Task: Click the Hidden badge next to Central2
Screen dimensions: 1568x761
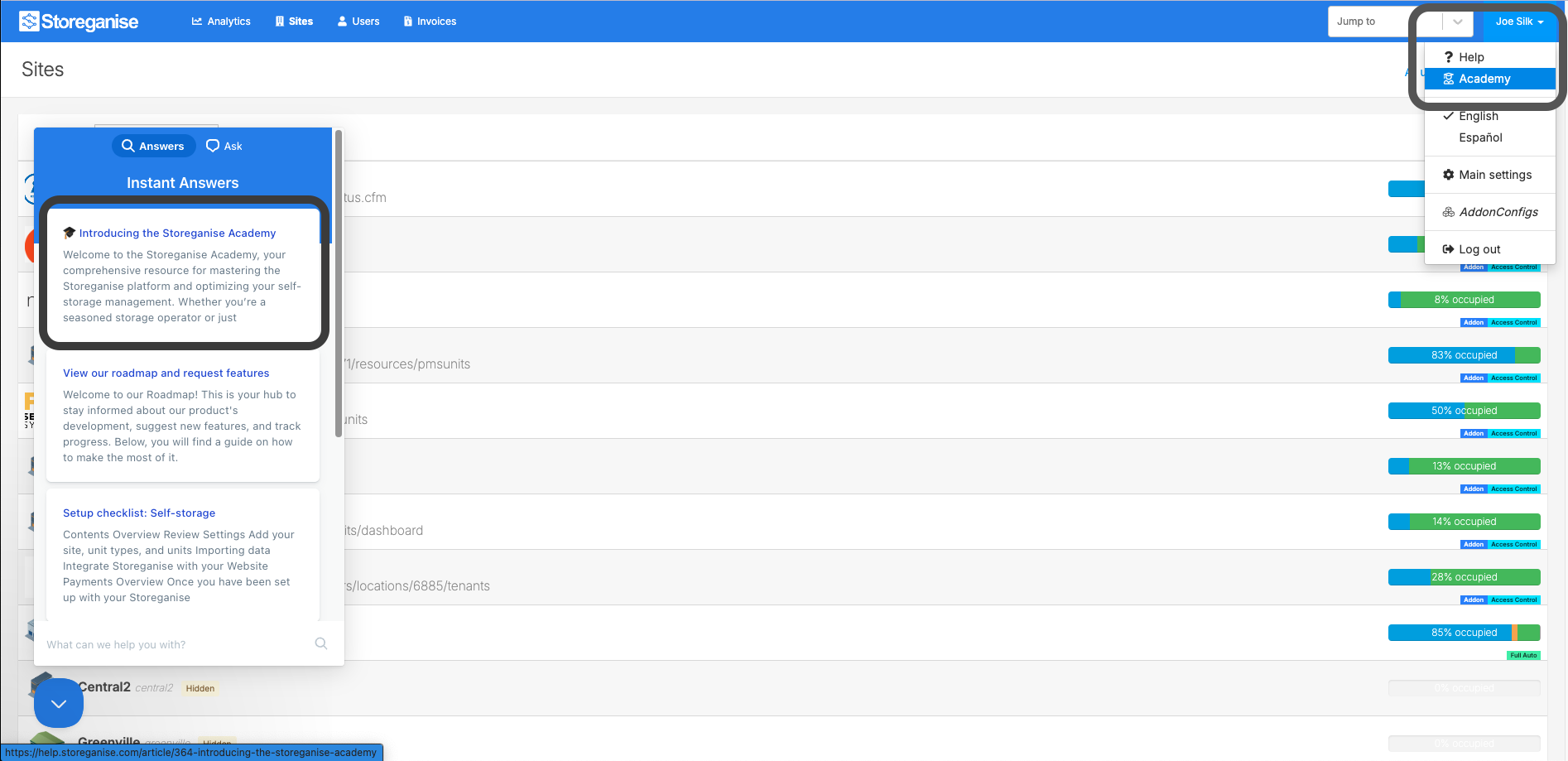Action: coord(200,688)
